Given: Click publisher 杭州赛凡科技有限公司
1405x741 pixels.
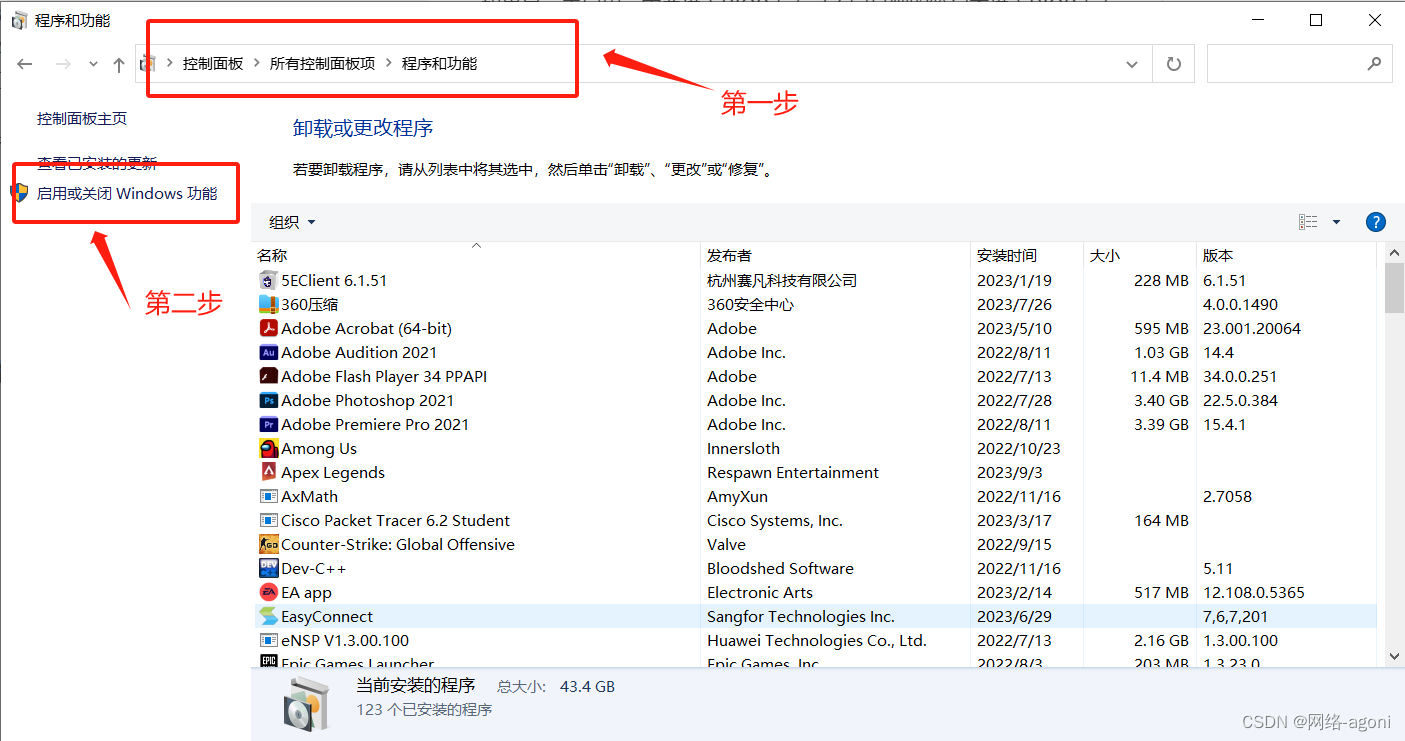Looking at the screenshot, I should coord(782,280).
